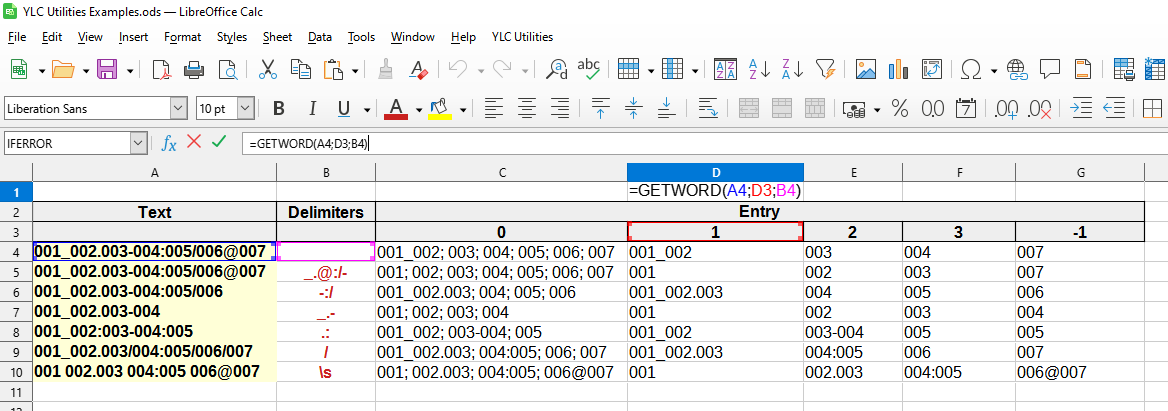This screenshot has width=1168, height=411.
Task: Export directly as PDF
Action: [161, 70]
